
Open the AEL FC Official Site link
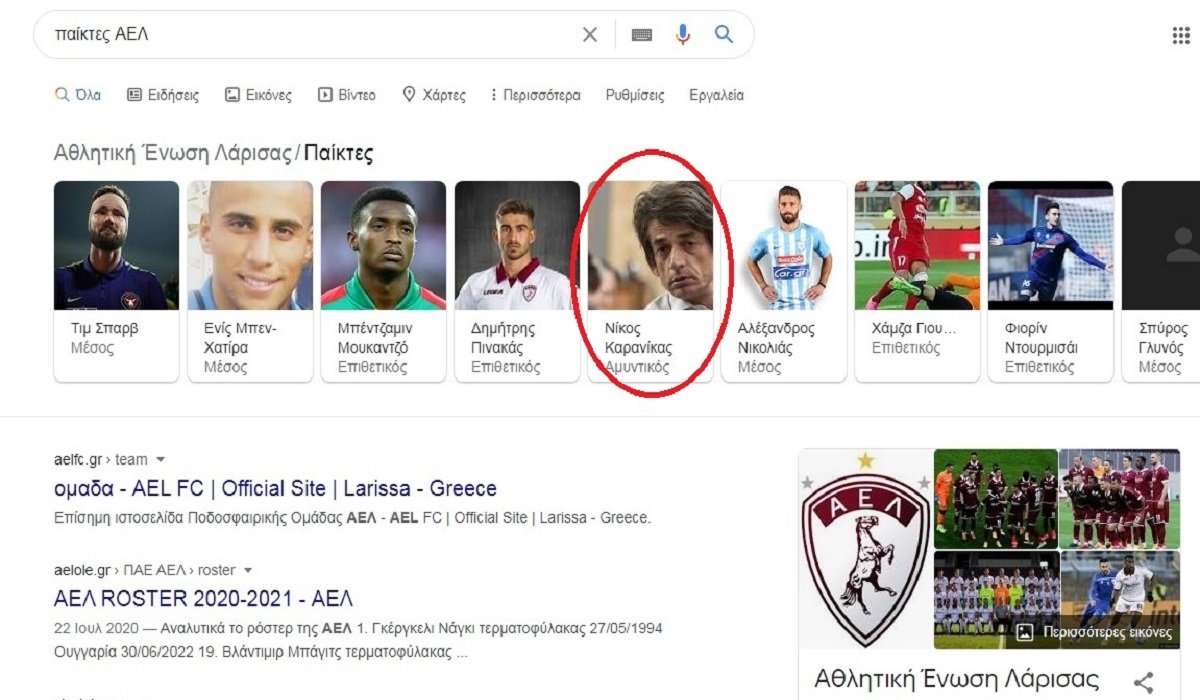[275, 489]
